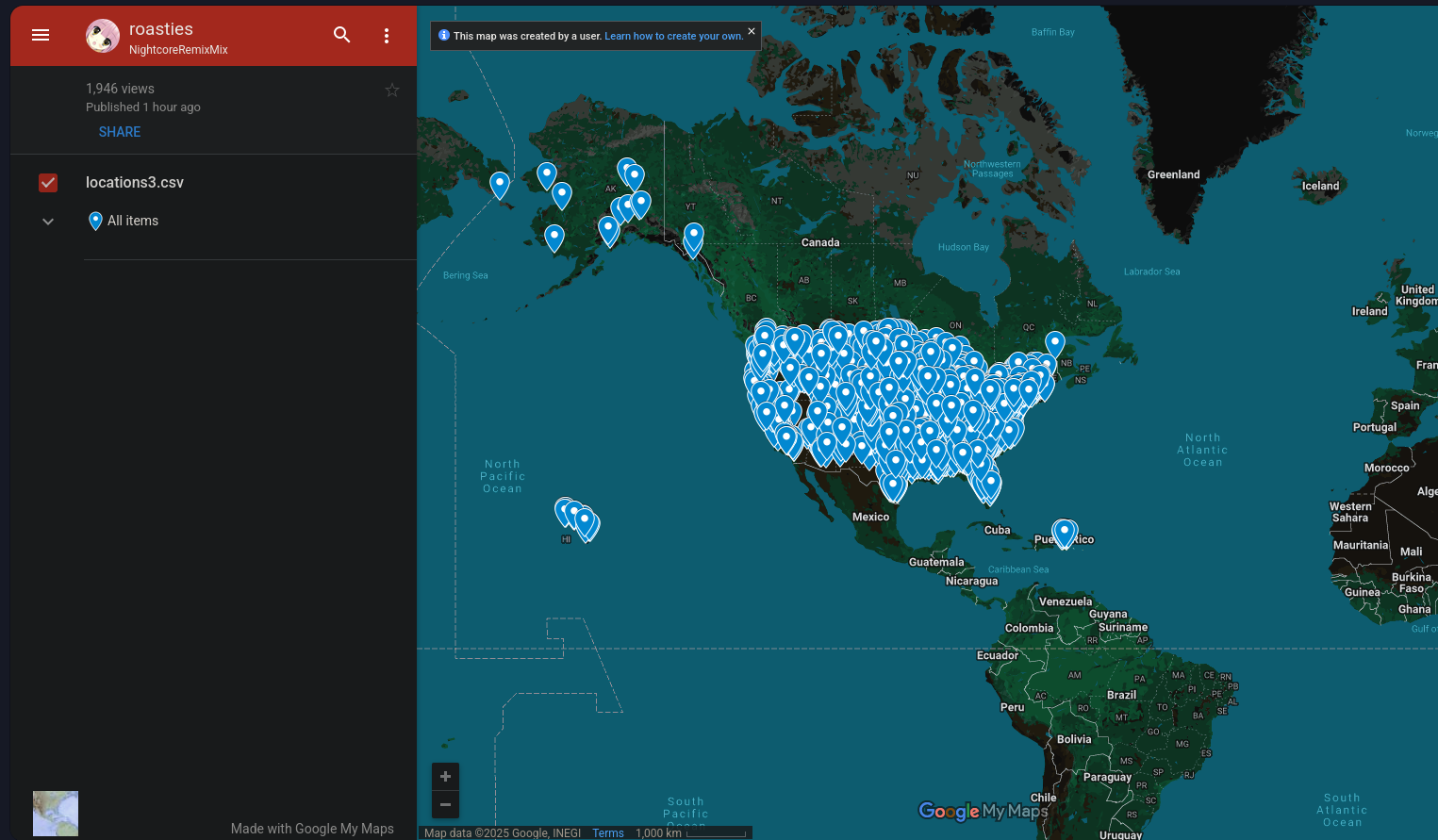
Task: Select the Hawaii pin cluster
Action: pyautogui.click(x=577, y=519)
